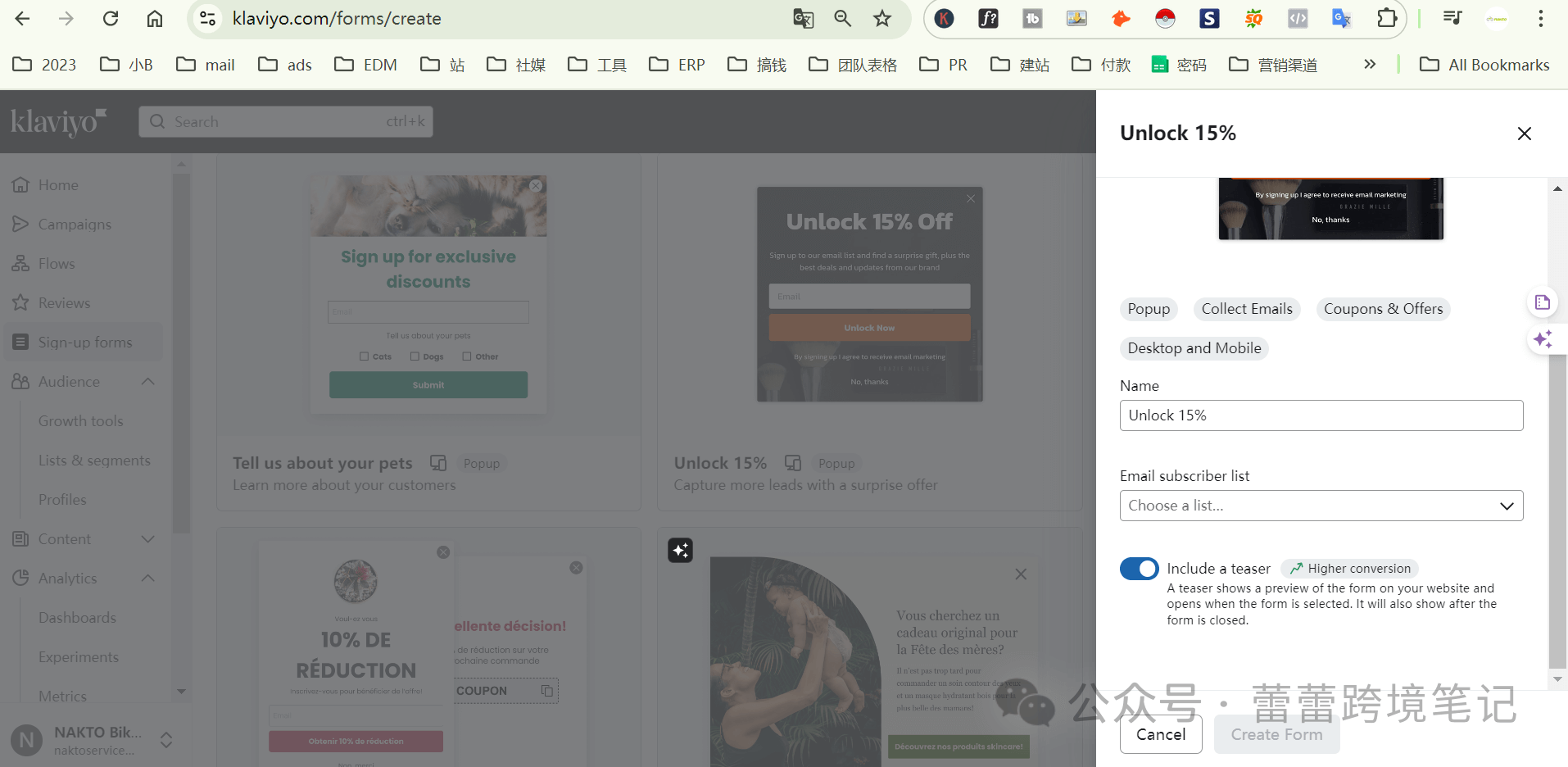
Task: Open the Email subscriber list dropdown
Action: pos(1321,506)
